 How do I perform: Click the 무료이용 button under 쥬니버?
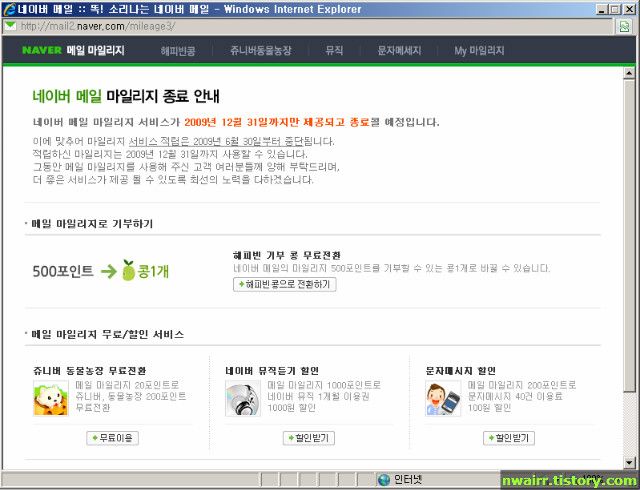tap(113, 438)
